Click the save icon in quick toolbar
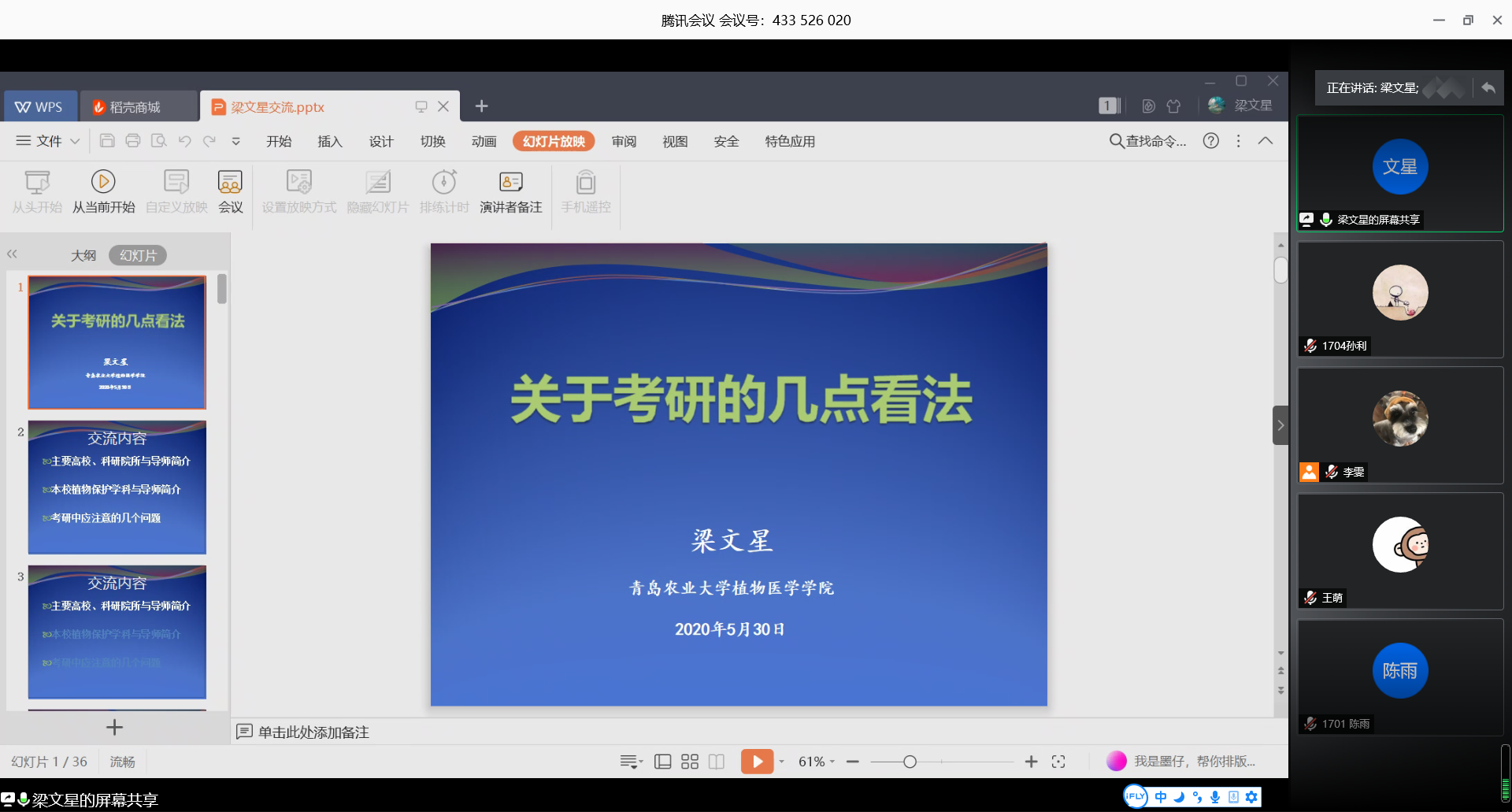Screen dimensions: 1512x812 [x=107, y=141]
